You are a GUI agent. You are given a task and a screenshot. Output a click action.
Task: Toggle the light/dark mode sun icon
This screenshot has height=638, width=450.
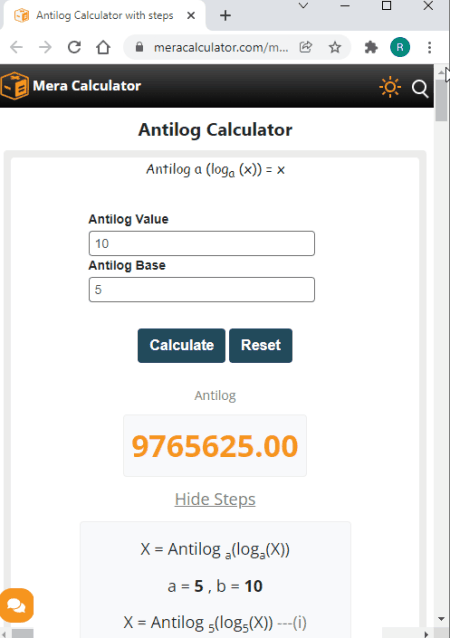pos(389,87)
